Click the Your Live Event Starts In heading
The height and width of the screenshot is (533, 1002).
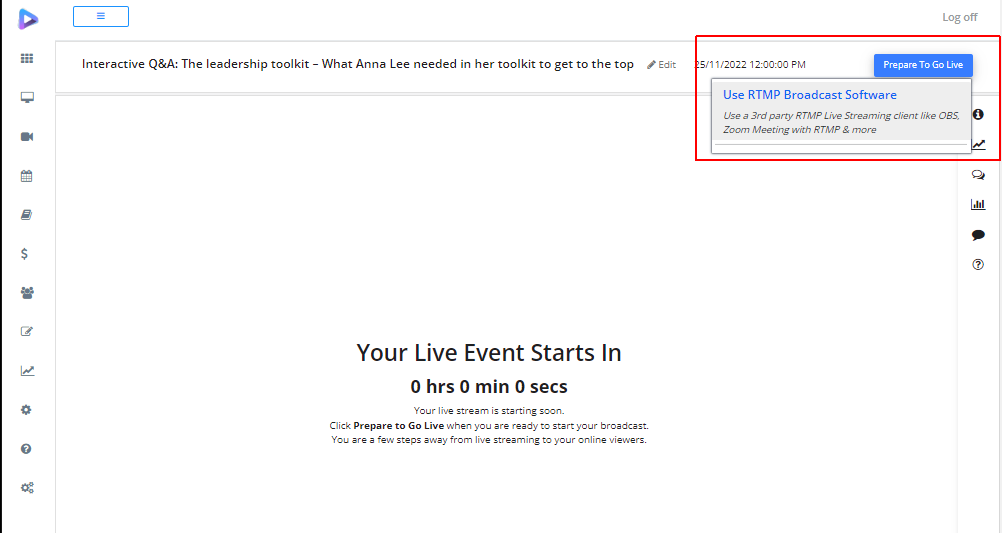click(x=489, y=353)
